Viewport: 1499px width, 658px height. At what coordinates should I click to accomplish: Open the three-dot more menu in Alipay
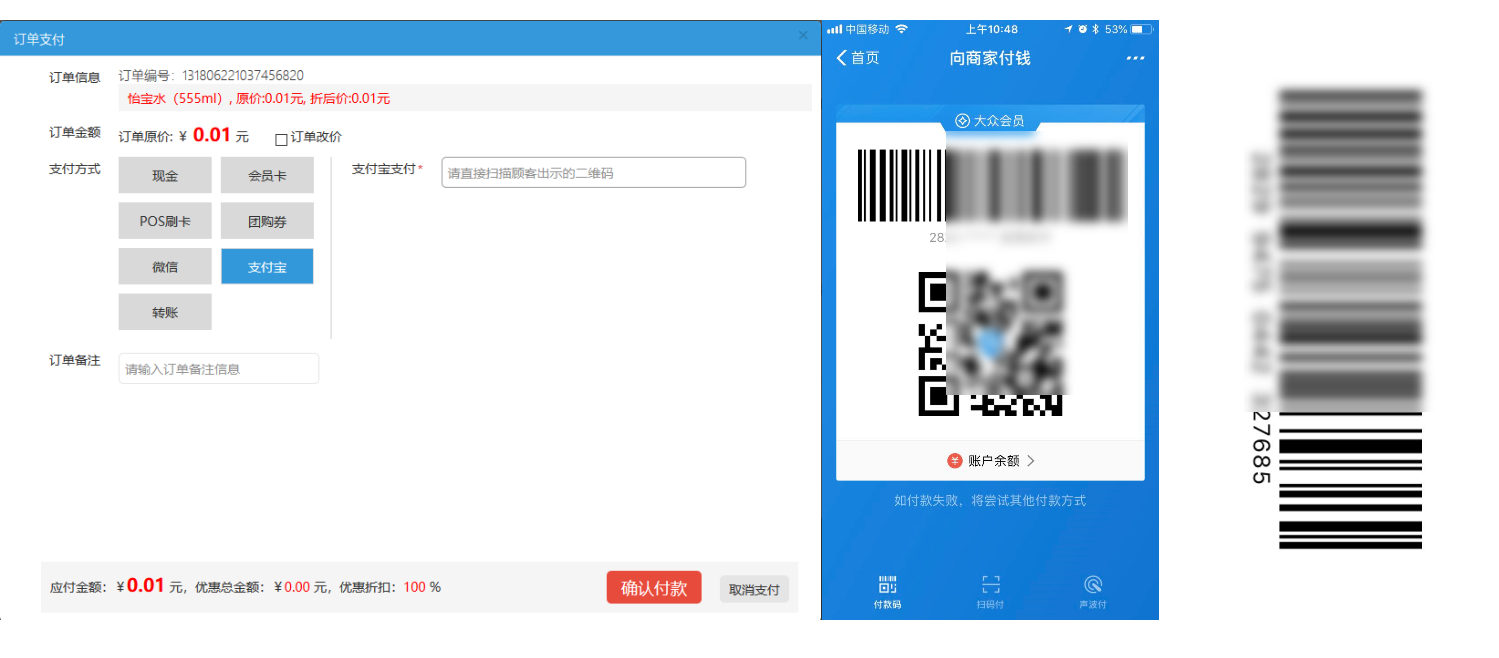point(1135,58)
